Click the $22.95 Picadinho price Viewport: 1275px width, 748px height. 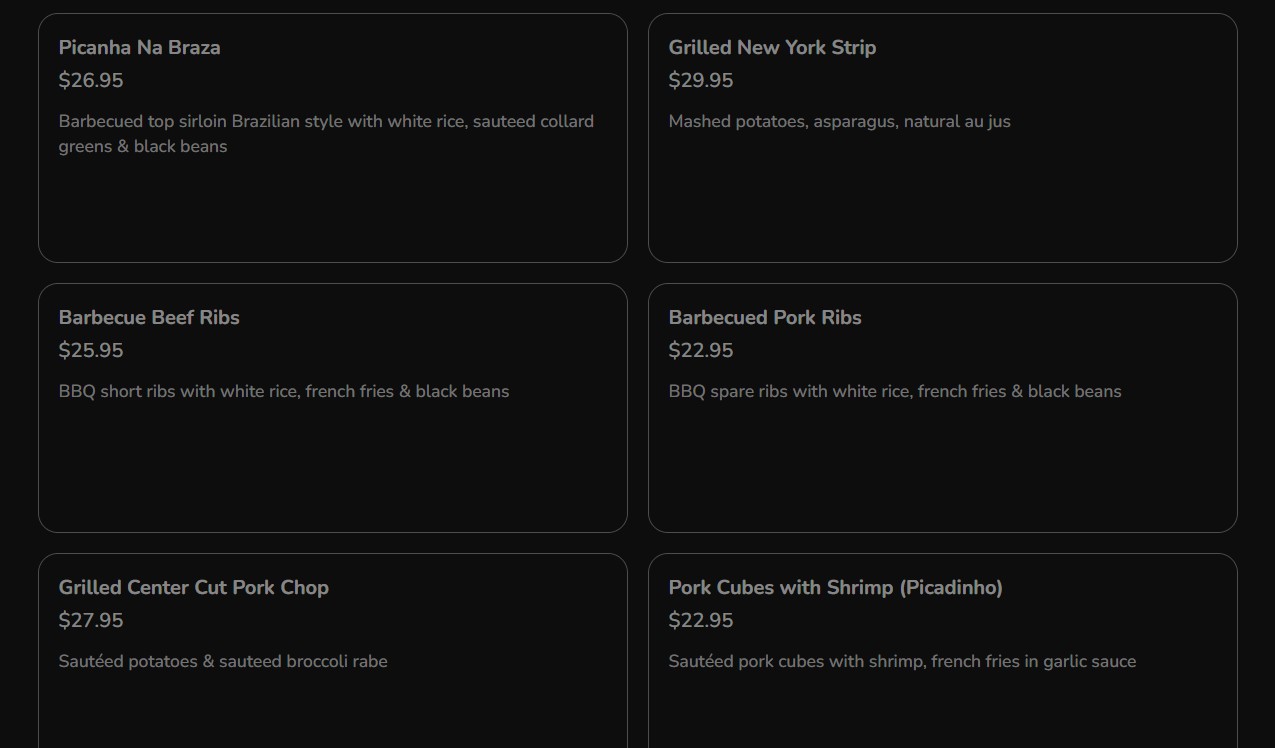(x=701, y=620)
